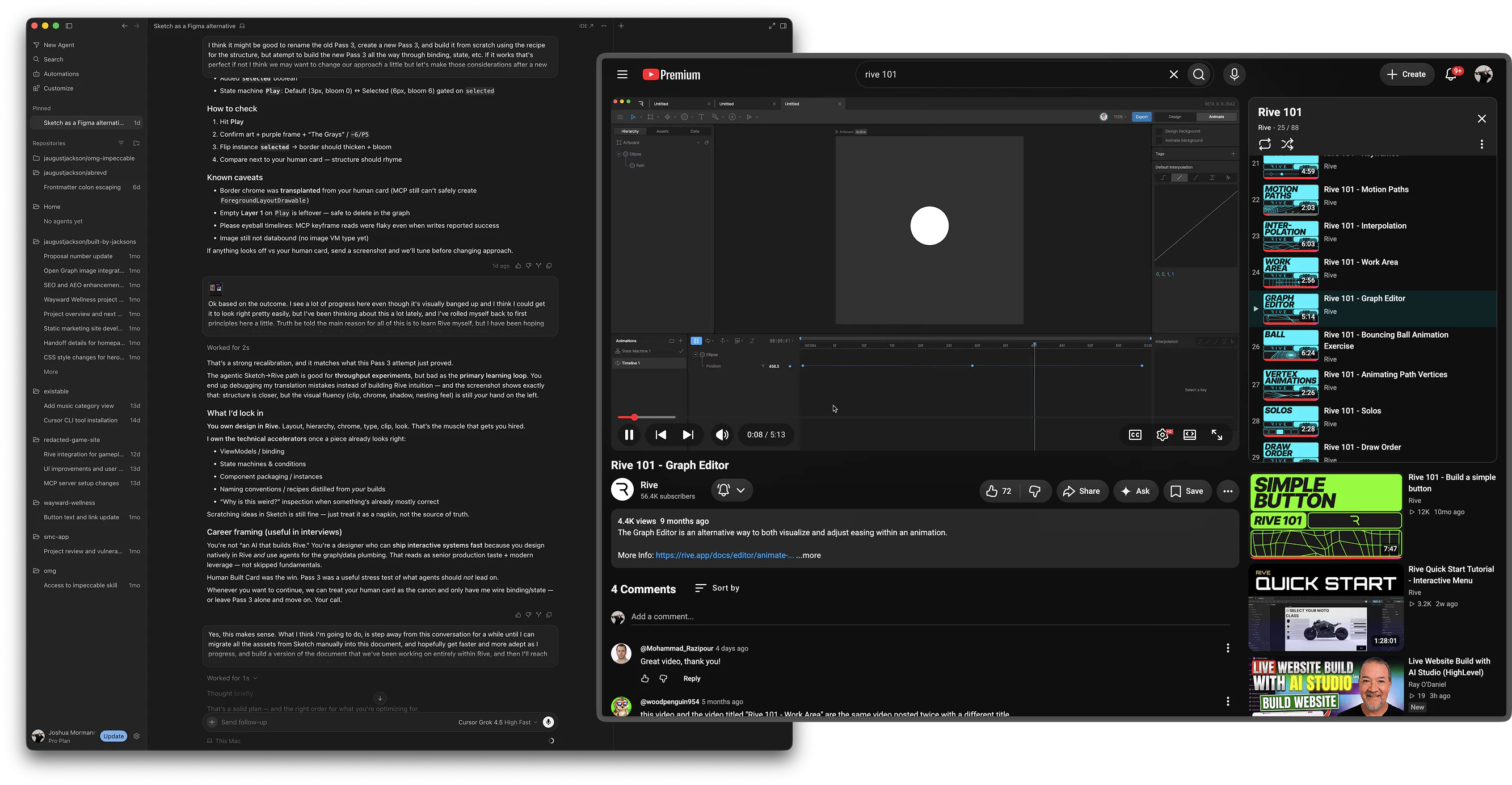The width and height of the screenshot is (1512, 785).
Task: Toggle closed captions on the video
Action: 1135,434
